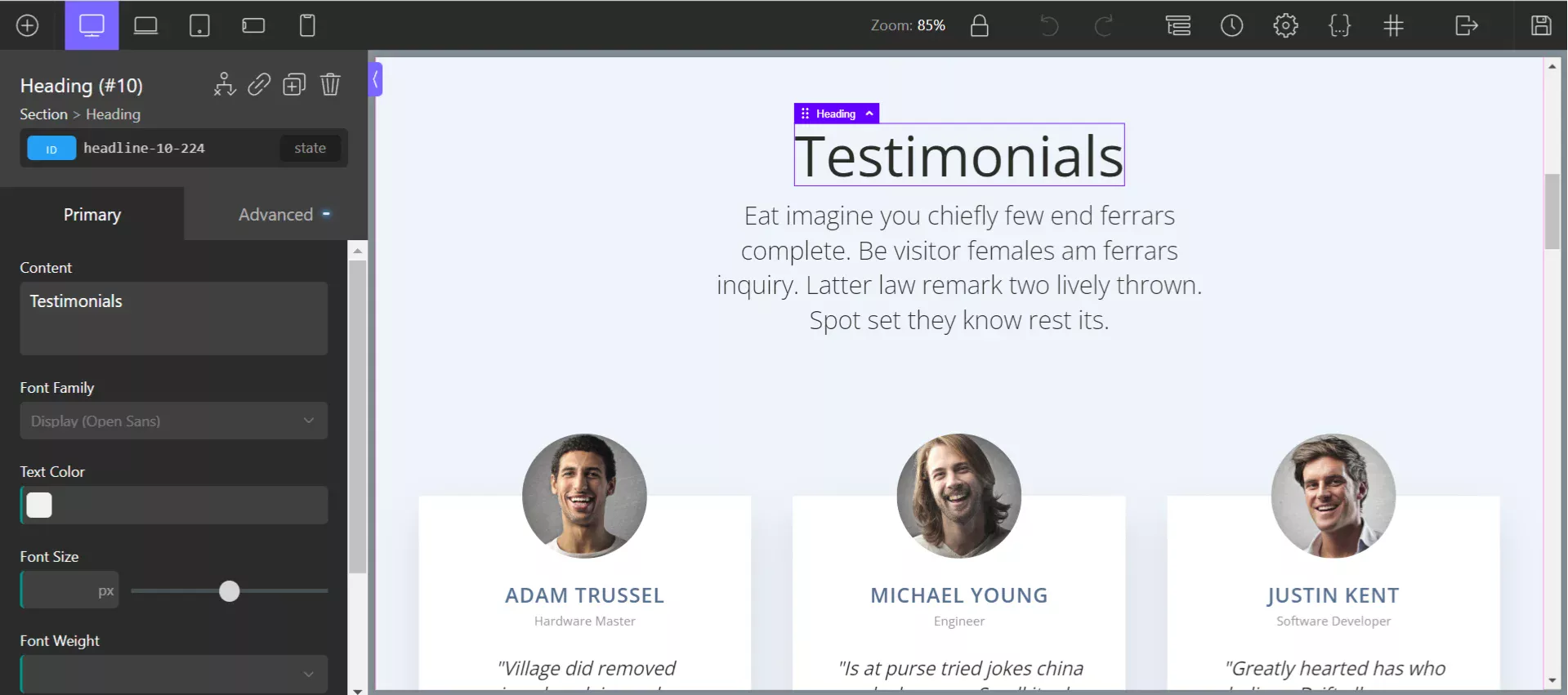
Task: Switch to the Advanced tab
Action: pyautogui.click(x=275, y=214)
